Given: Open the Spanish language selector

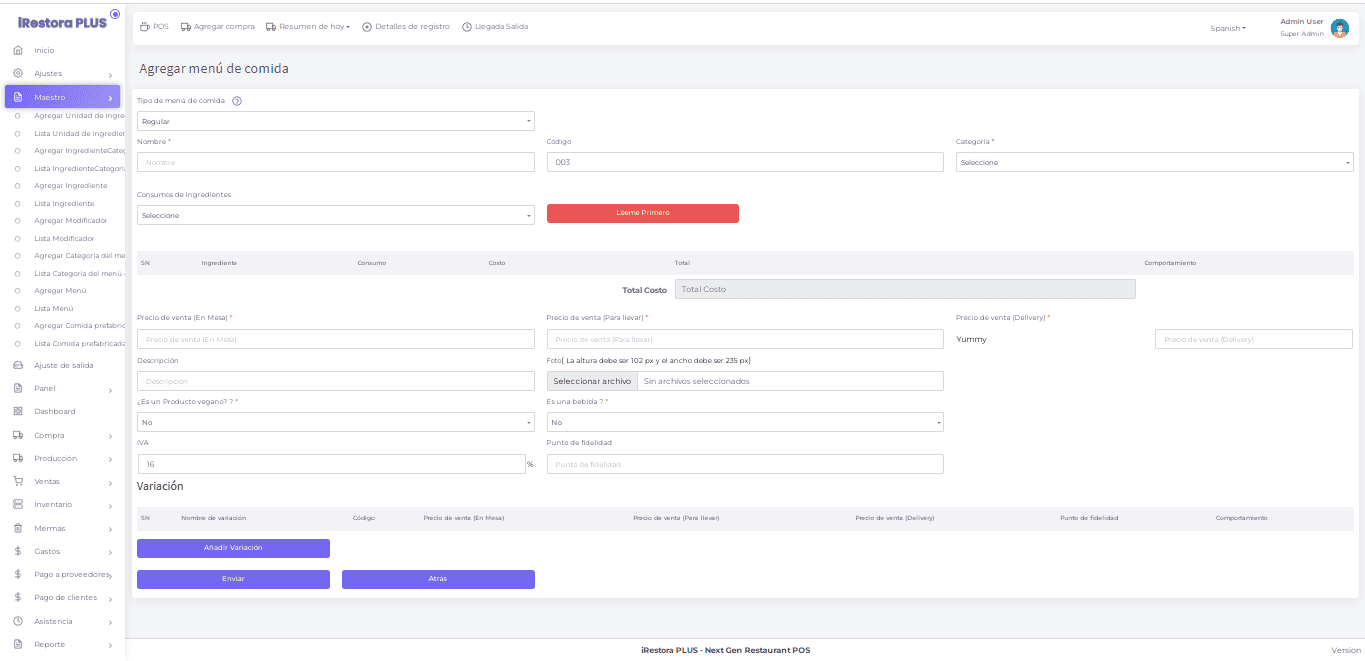Looking at the screenshot, I should click(1228, 29).
